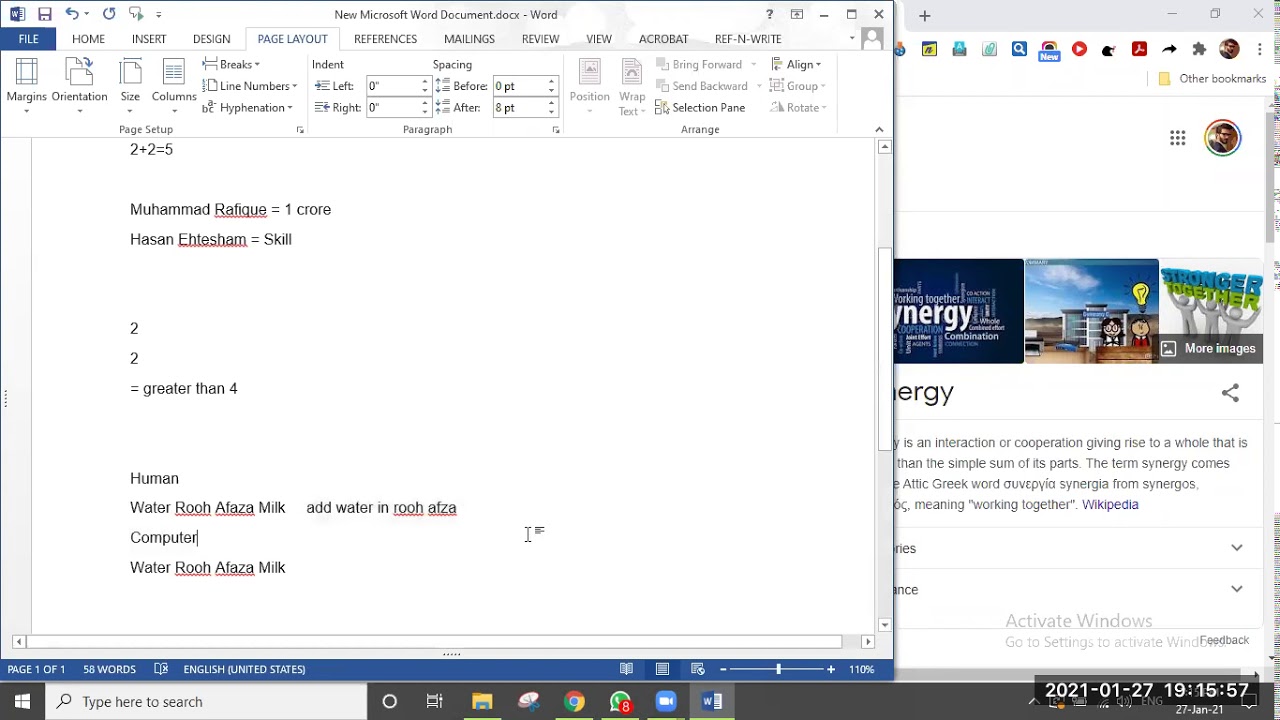Click ENGLISH (UNITED STATES) language indicator
This screenshot has width=1280, height=720.
coord(244,669)
